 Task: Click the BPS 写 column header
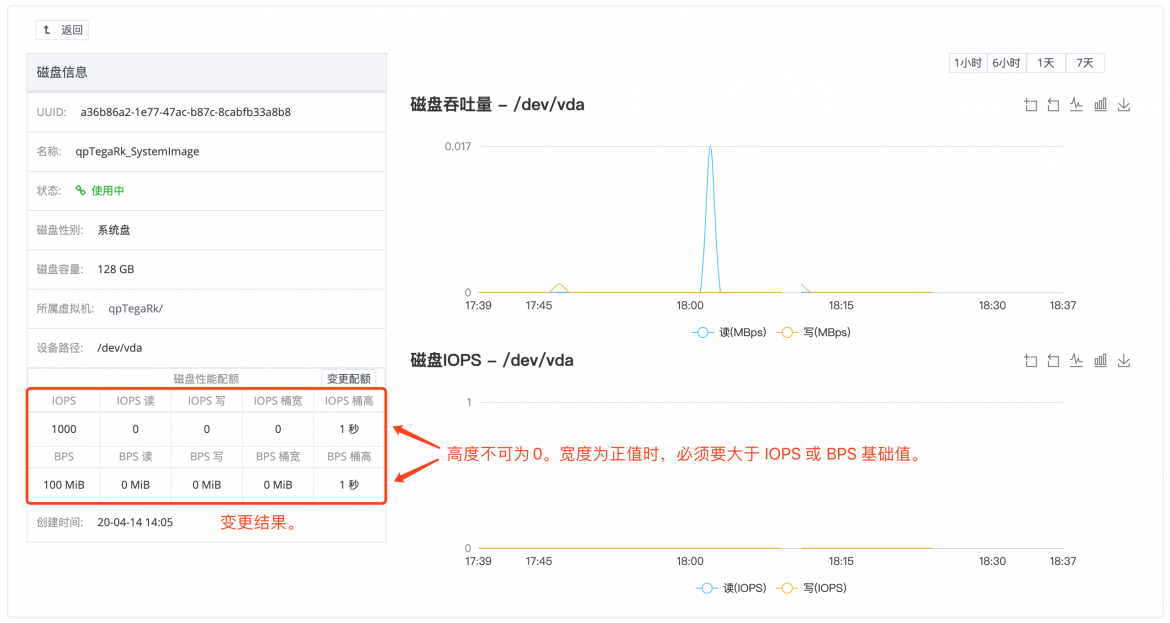coord(207,457)
